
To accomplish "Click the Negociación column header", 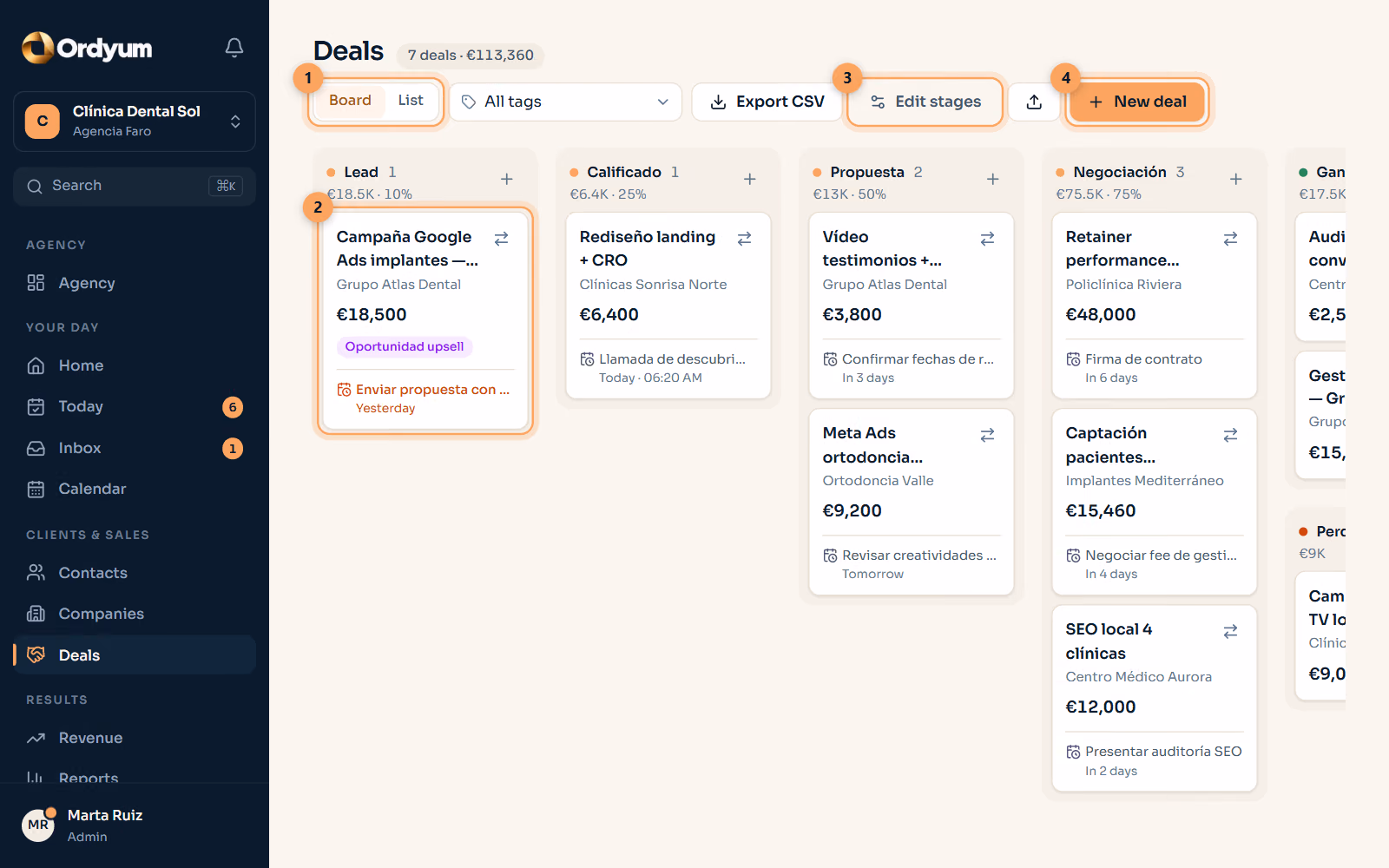I will click(x=1120, y=172).
